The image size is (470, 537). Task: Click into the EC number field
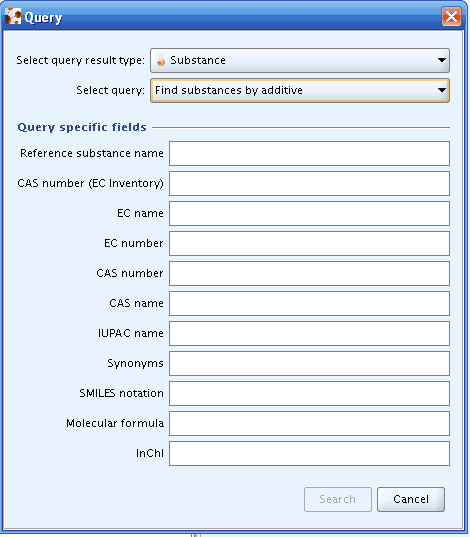309,243
